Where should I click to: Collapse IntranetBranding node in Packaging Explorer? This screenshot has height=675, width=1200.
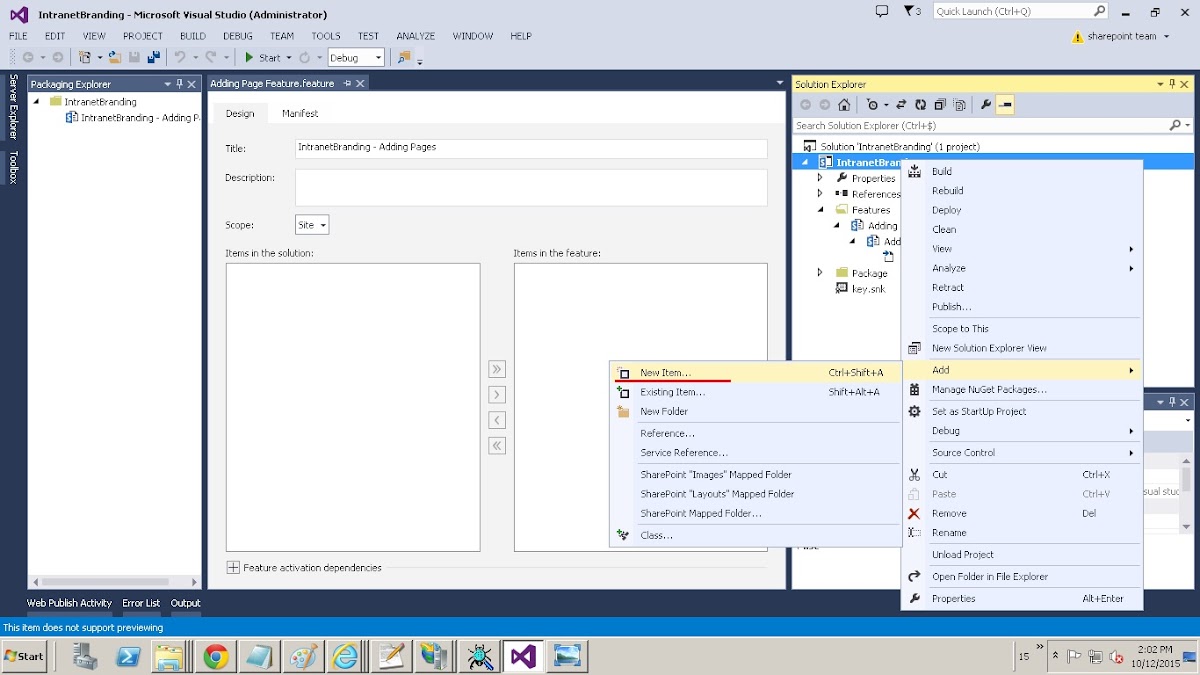(x=37, y=102)
